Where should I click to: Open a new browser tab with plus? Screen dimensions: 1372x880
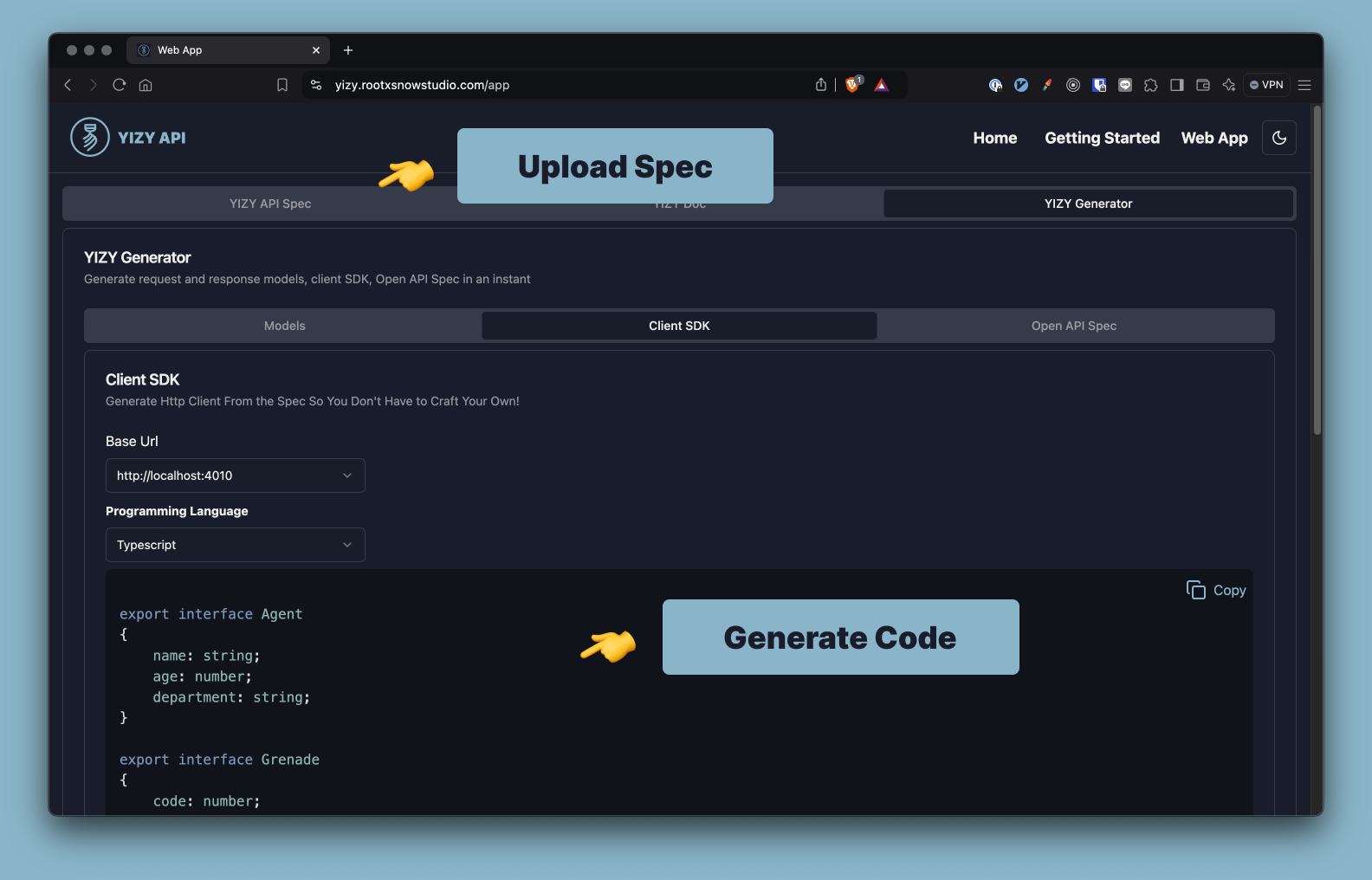(348, 50)
